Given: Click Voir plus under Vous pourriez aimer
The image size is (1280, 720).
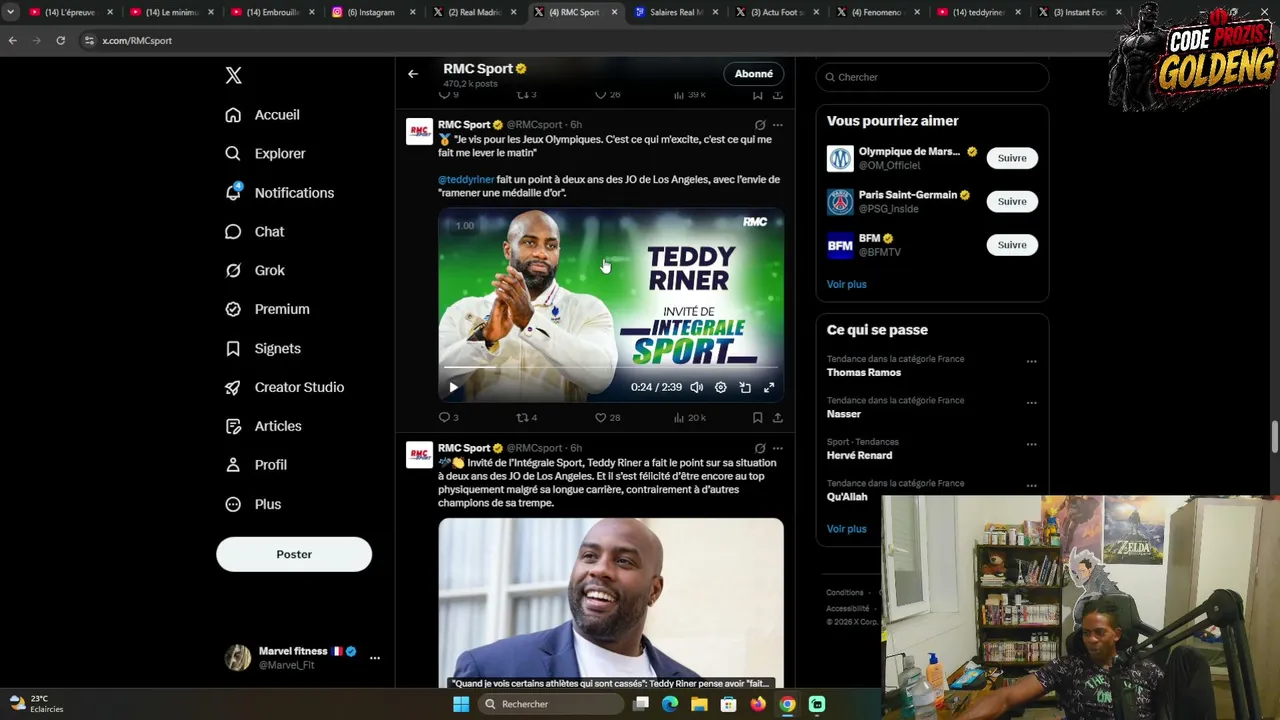Looking at the screenshot, I should (x=847, y=284).
